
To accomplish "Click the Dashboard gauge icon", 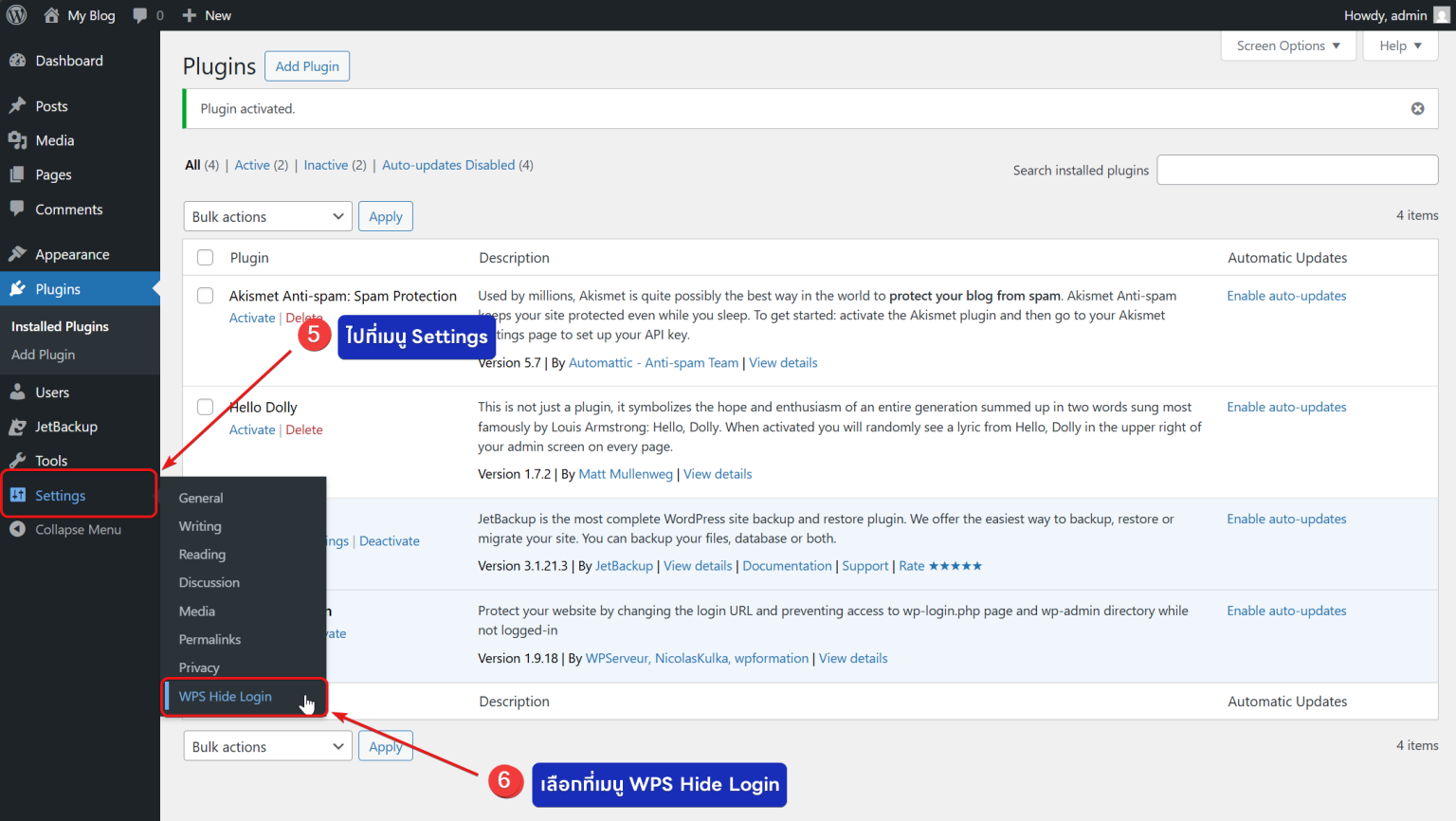I will [17, 61].
